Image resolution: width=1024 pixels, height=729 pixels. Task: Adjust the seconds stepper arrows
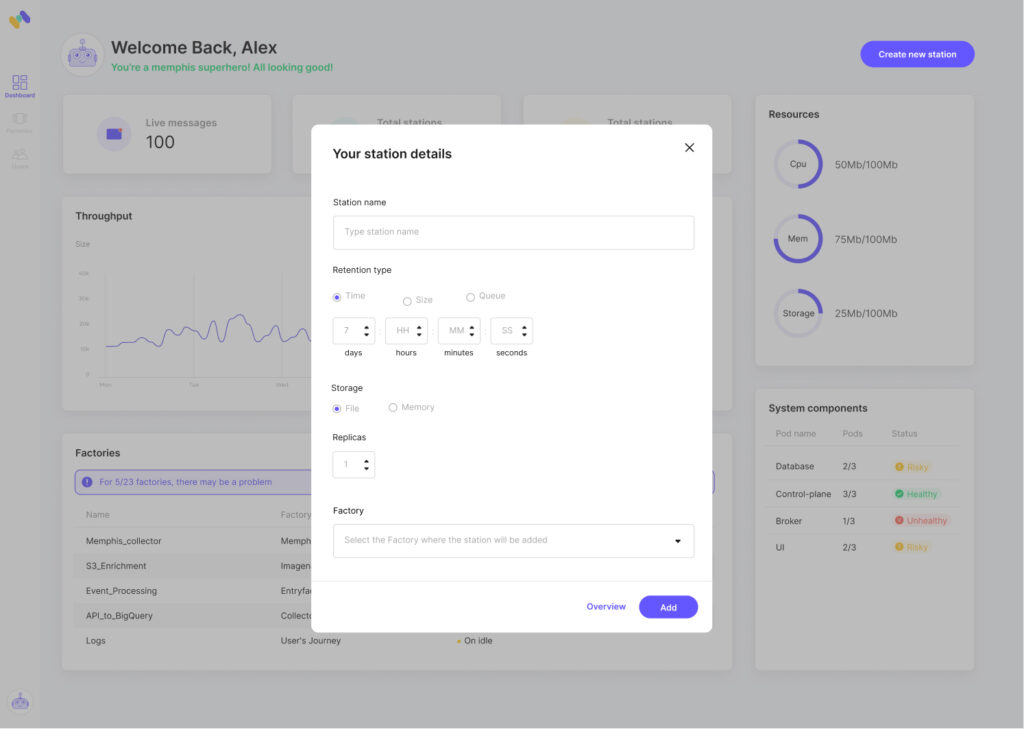pos(524,331)
